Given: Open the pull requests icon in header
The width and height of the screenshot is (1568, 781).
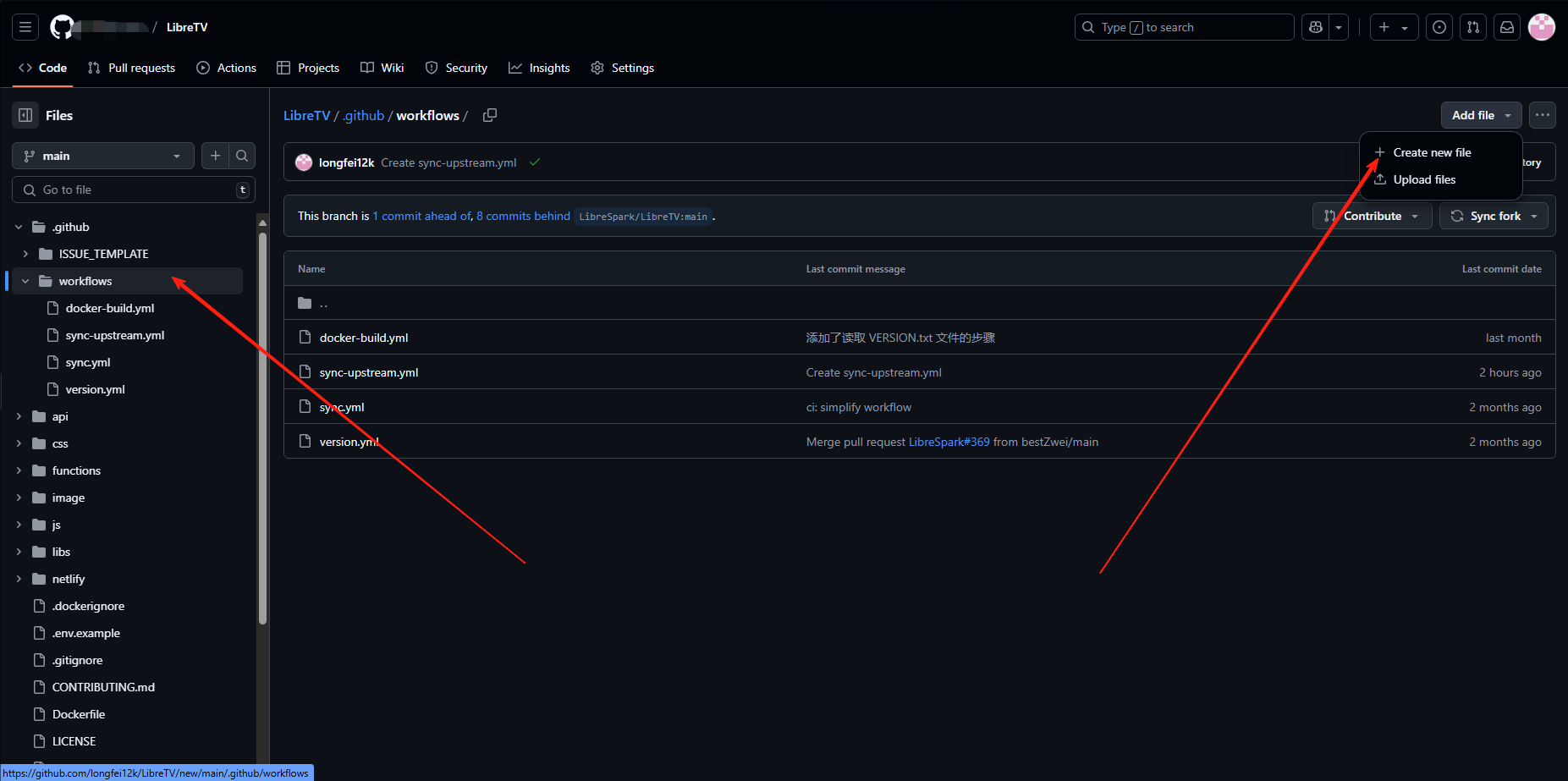Looking at the screenshot, I should coord(1473,27).
